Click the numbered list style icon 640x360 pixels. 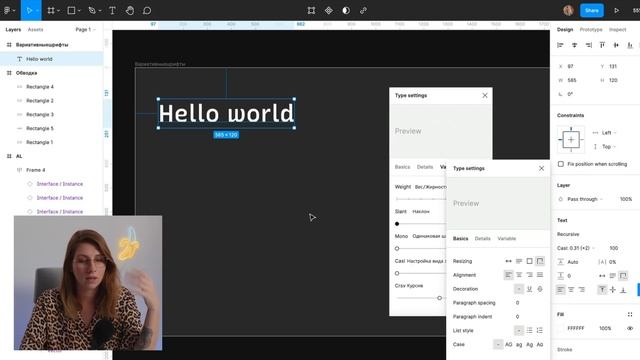point(540,330)
